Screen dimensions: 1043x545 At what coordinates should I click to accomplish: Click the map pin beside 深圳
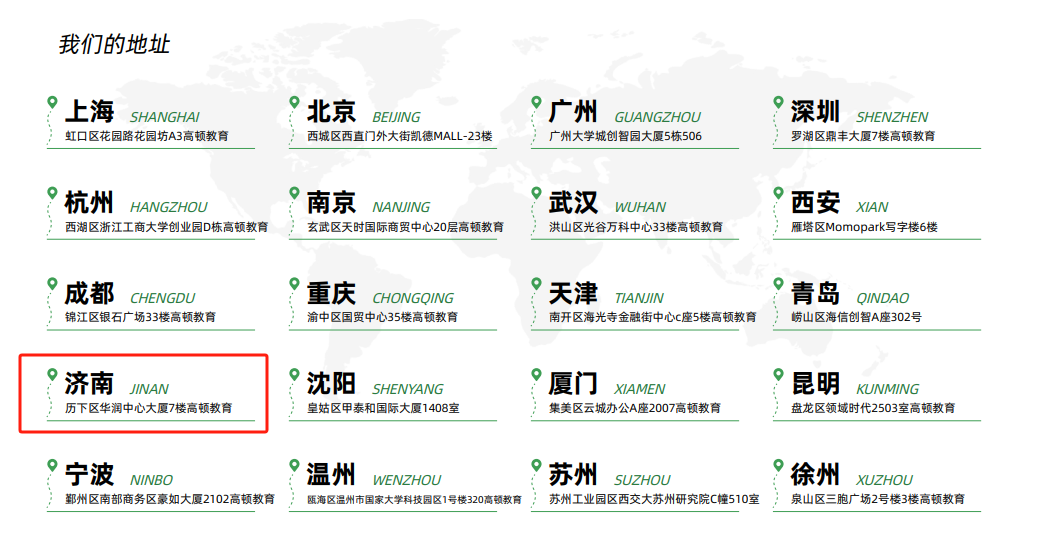click(778, 102)
